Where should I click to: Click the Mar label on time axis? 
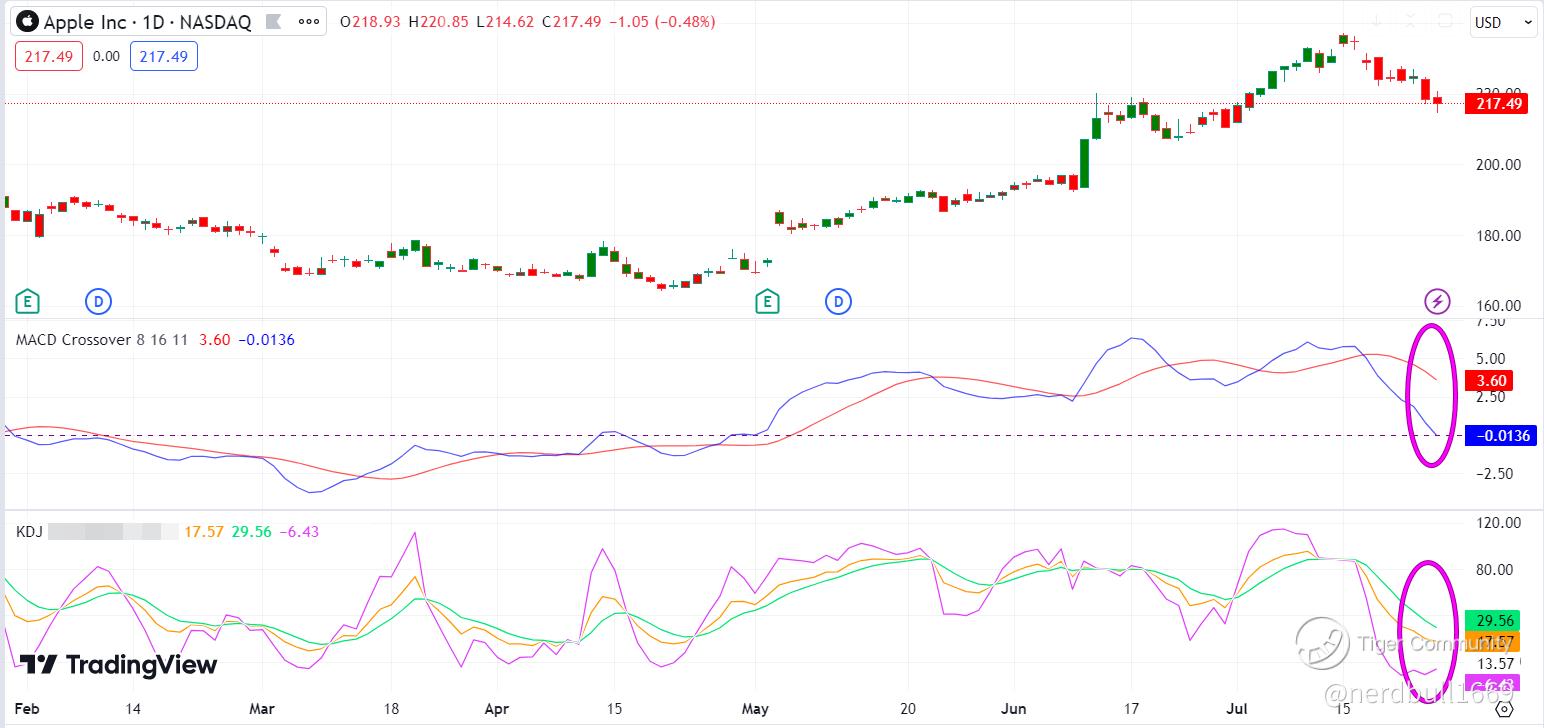click(x=261, y=709)
